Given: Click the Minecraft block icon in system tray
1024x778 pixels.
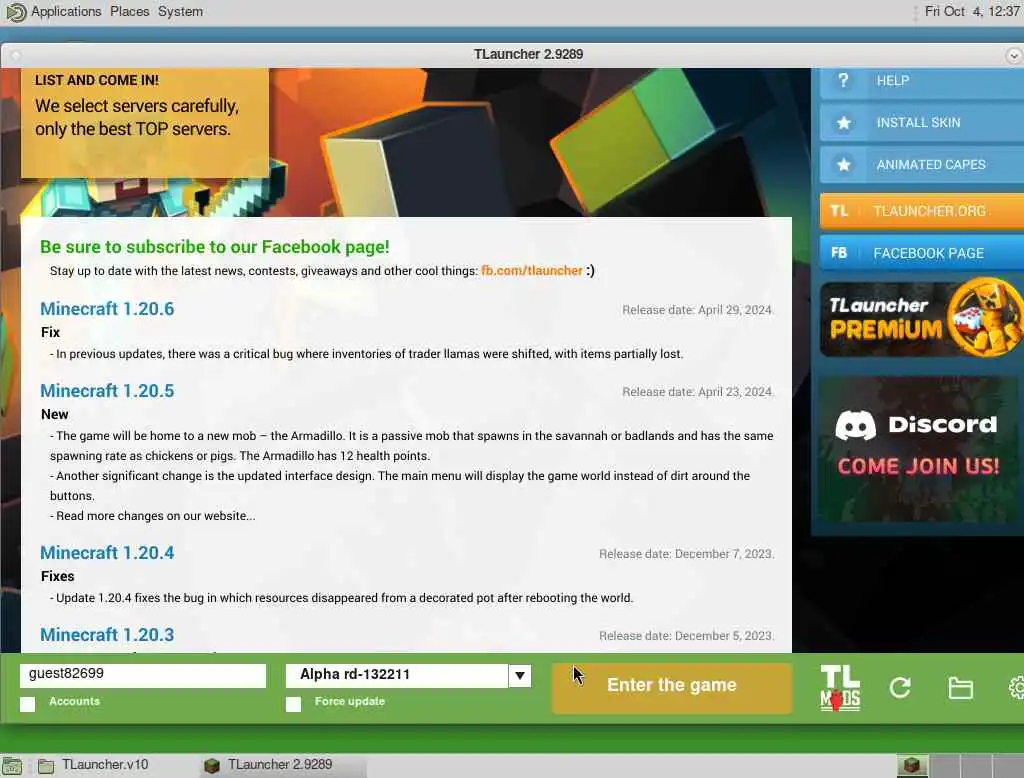Looking at the screenshot, I should click(x=912, y=766).
